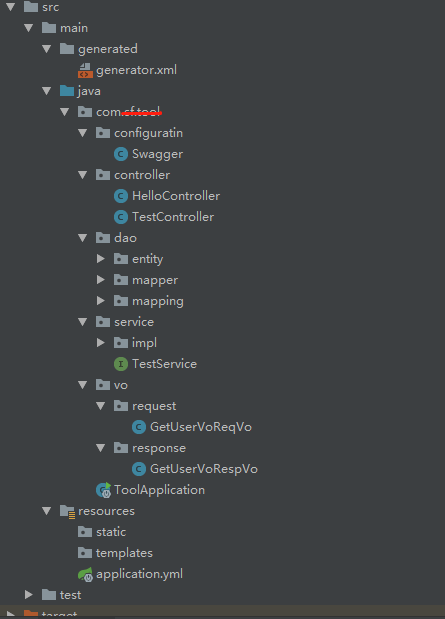Collapse the controller package
The height and width of the screenshot is (619, 445).
[83, 175]
